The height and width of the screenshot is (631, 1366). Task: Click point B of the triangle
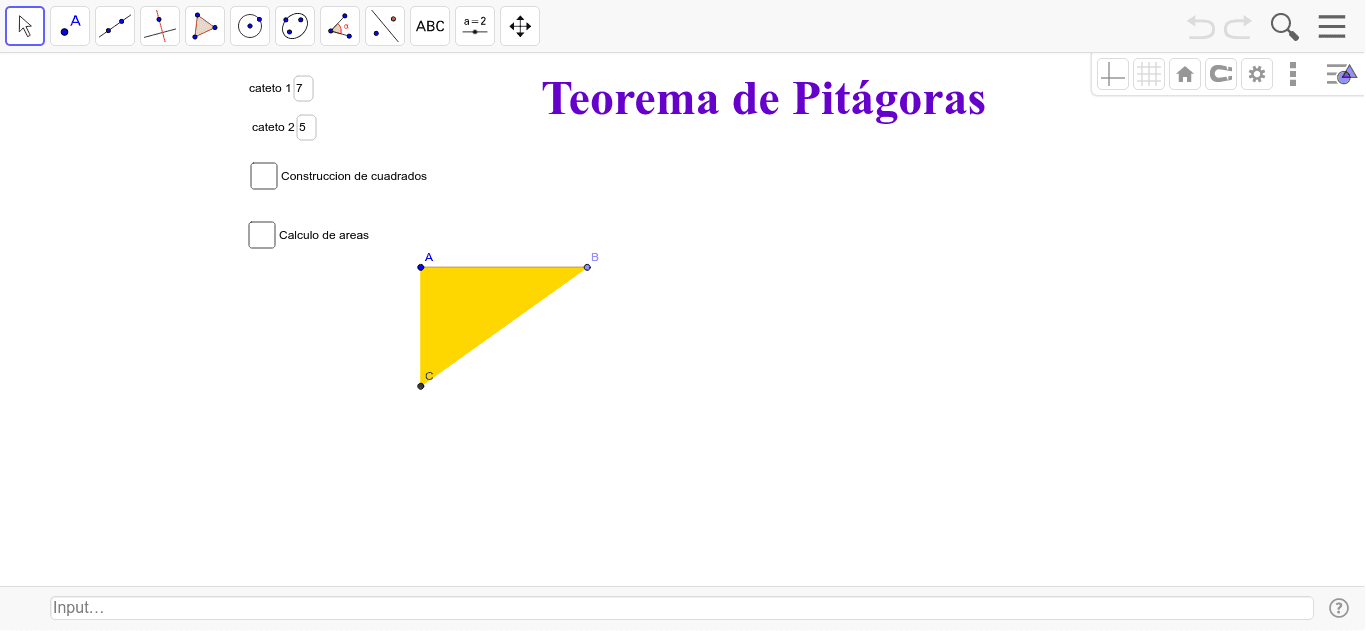587,267
